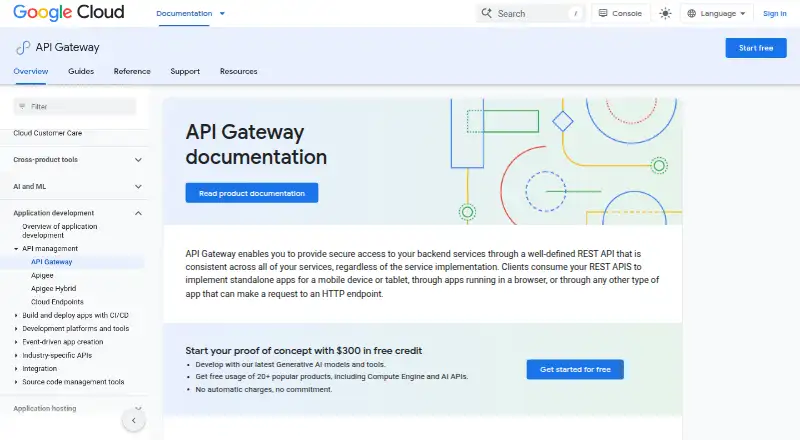
Task: Toggle the light/dark theme sun icon
Action: click(665, 13)
